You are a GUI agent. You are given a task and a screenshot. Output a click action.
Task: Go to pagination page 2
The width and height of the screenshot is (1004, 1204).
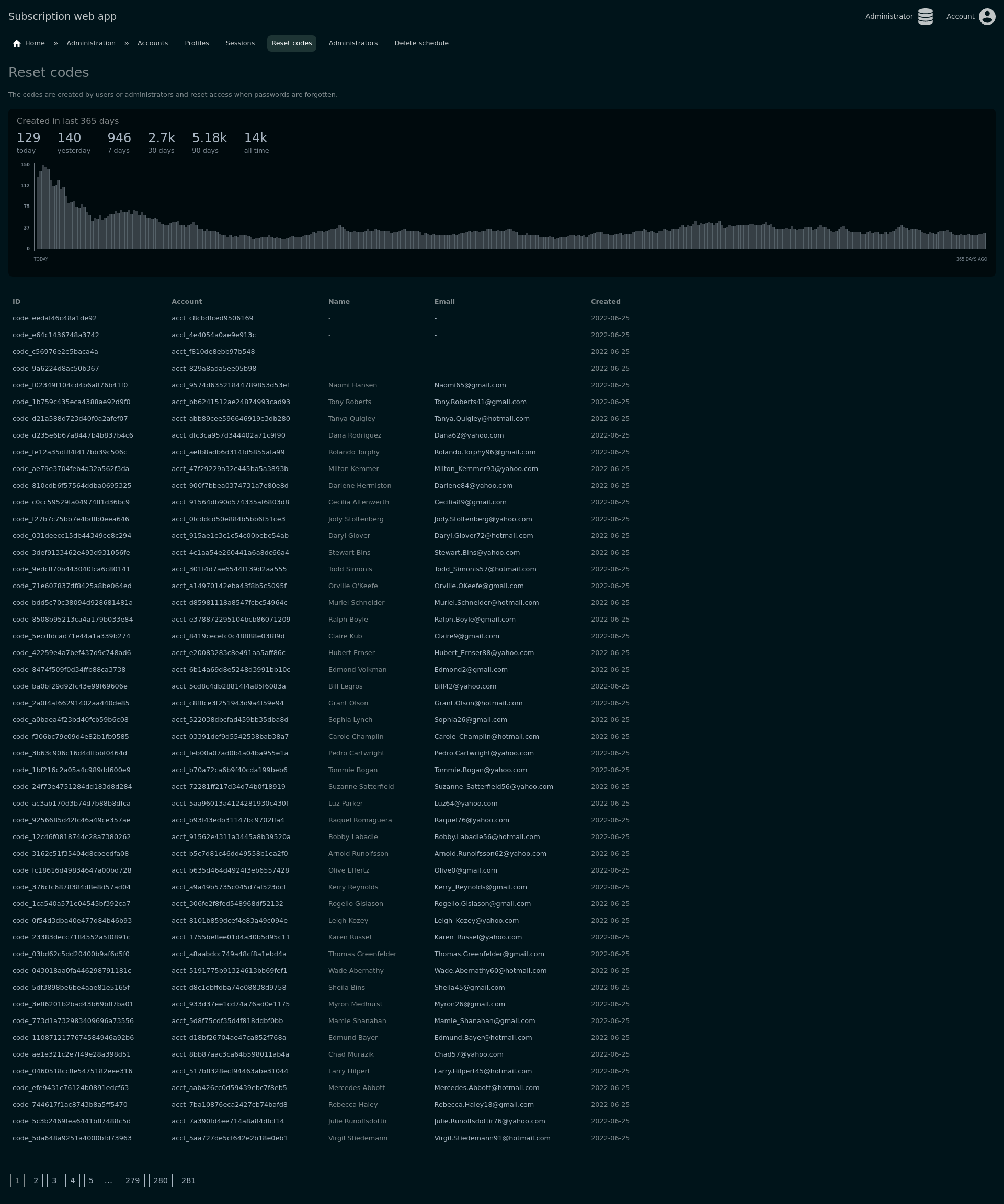(x=36, y=1180)
